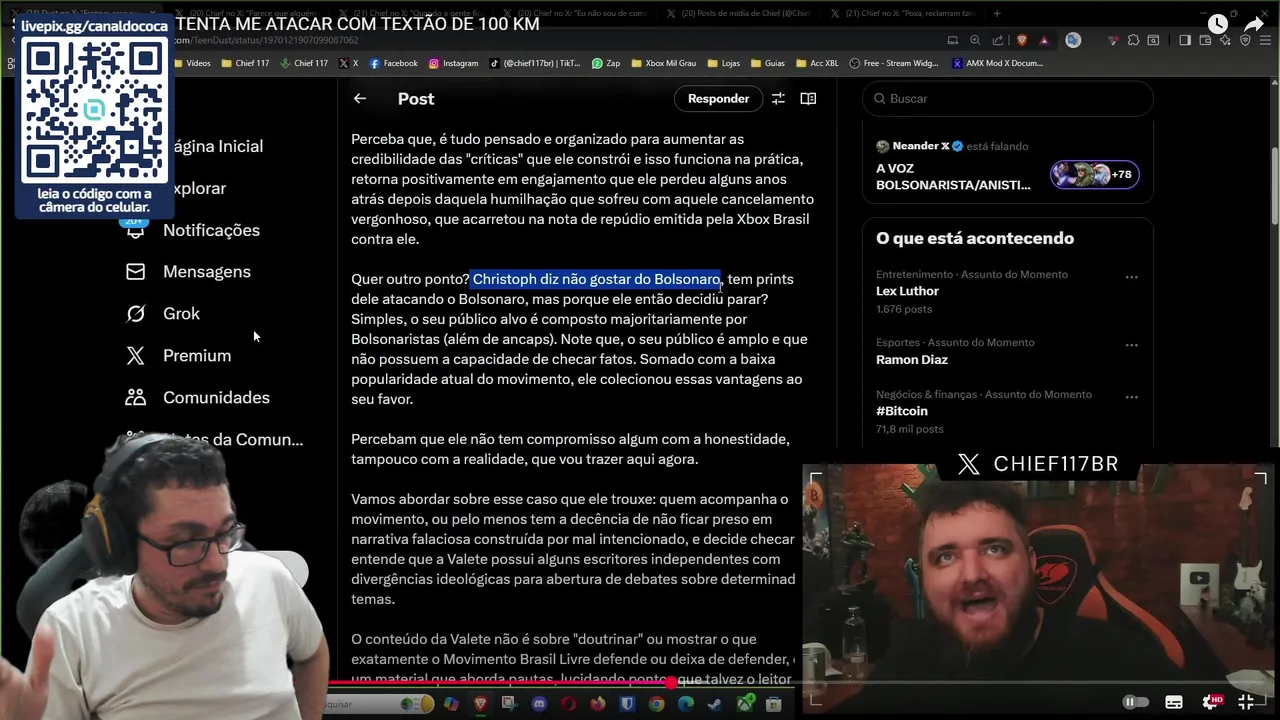Click the red video progress scrubber
This screenshot has height=720, width=1280.
pos(671,683)
